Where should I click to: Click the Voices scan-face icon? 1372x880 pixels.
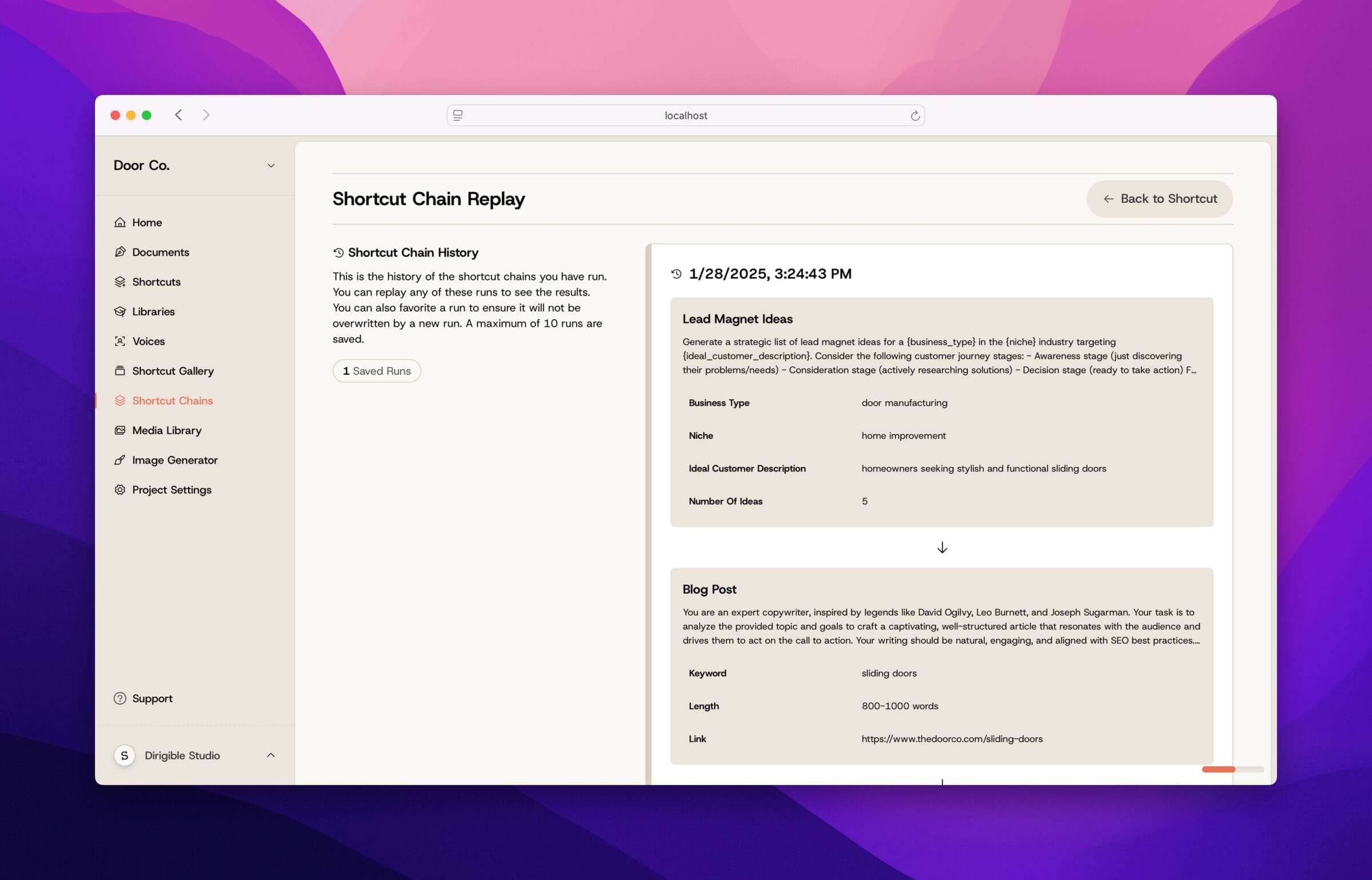(119, 341)
